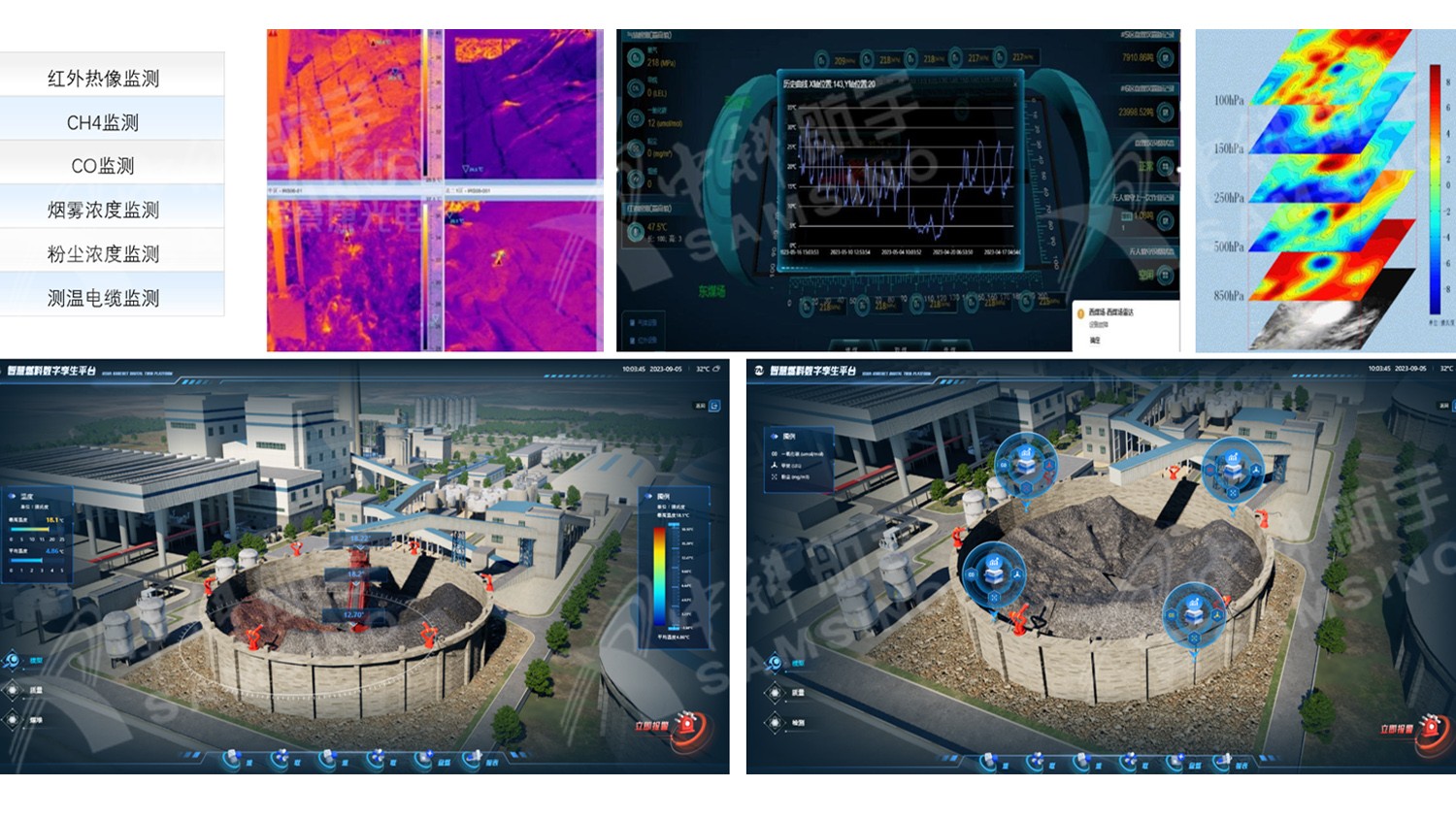Screen dimensions: 1456x819
Task: Click the 18.1℃ highest temperature bar
Action: point(37,529)
